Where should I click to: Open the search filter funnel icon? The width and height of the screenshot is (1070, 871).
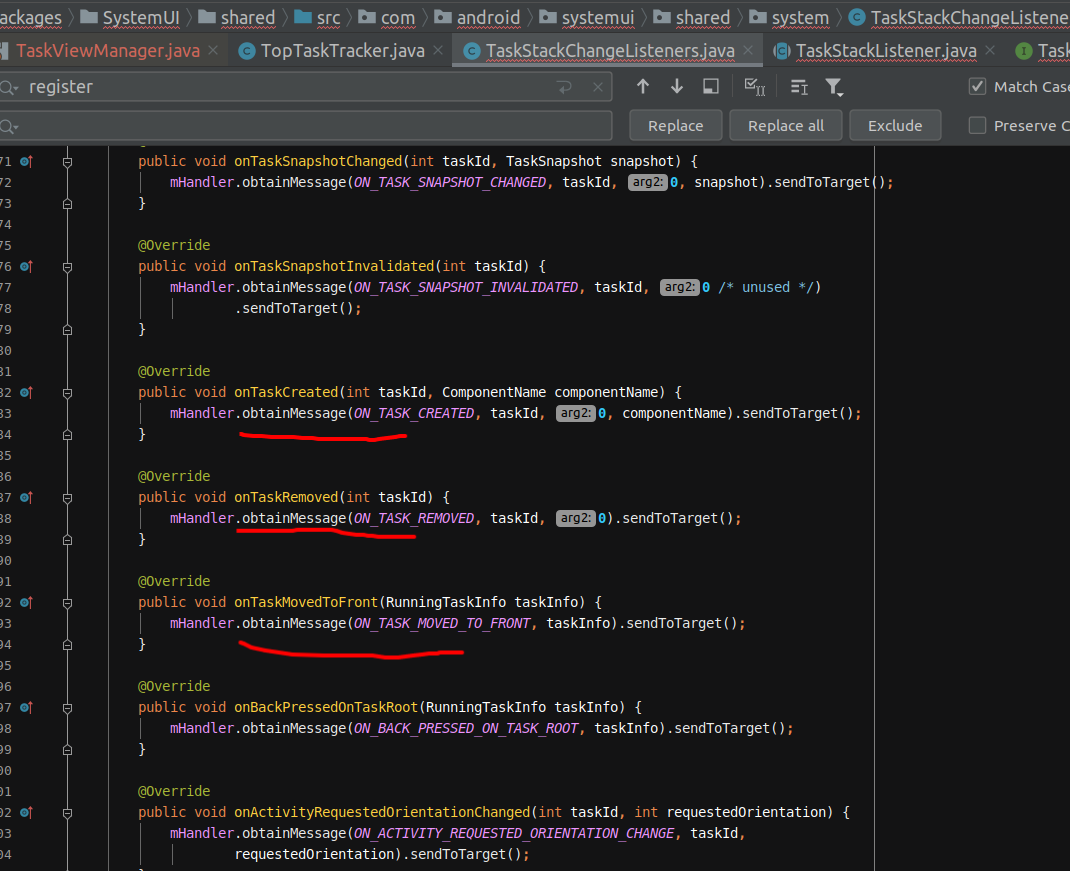tap(833, 87)
